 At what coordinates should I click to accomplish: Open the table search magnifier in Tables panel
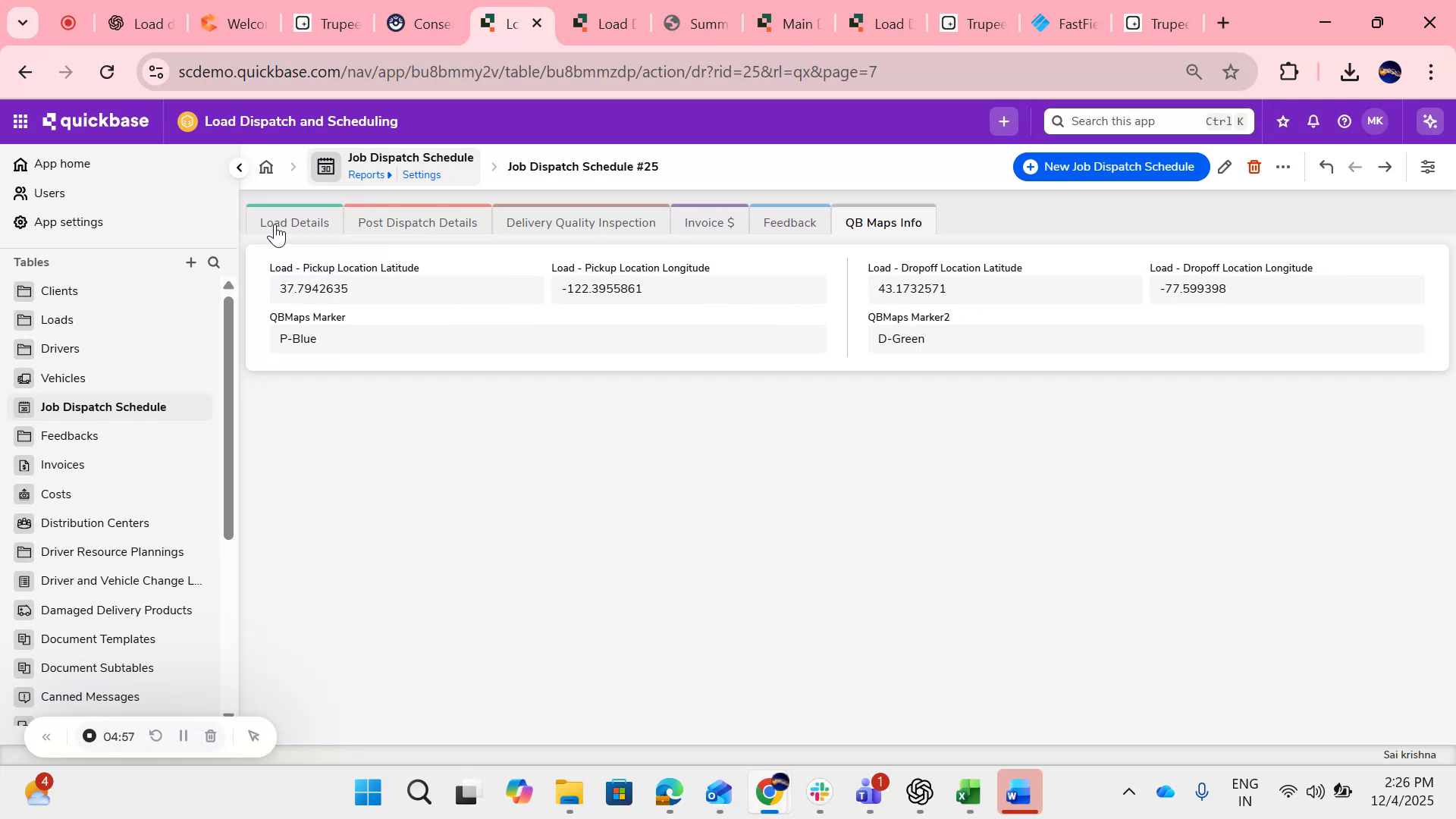point(214,262)
